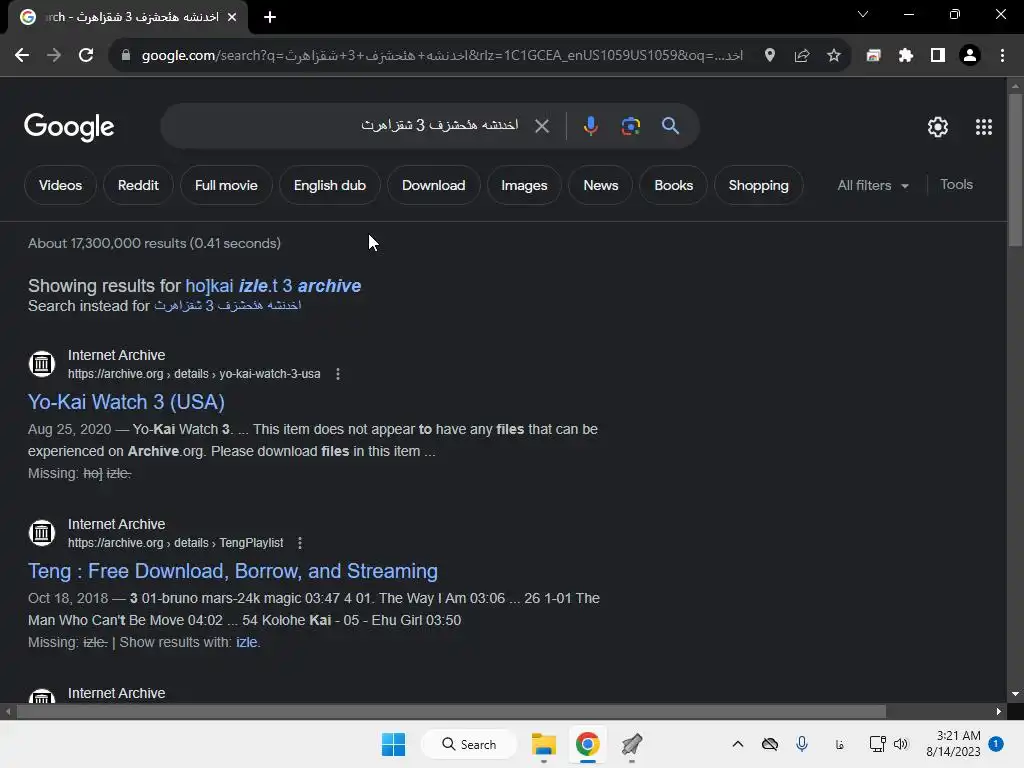Click the vertical scrollbar thumb
The height and width of the screenshot is (768, 1024).
1015,170
